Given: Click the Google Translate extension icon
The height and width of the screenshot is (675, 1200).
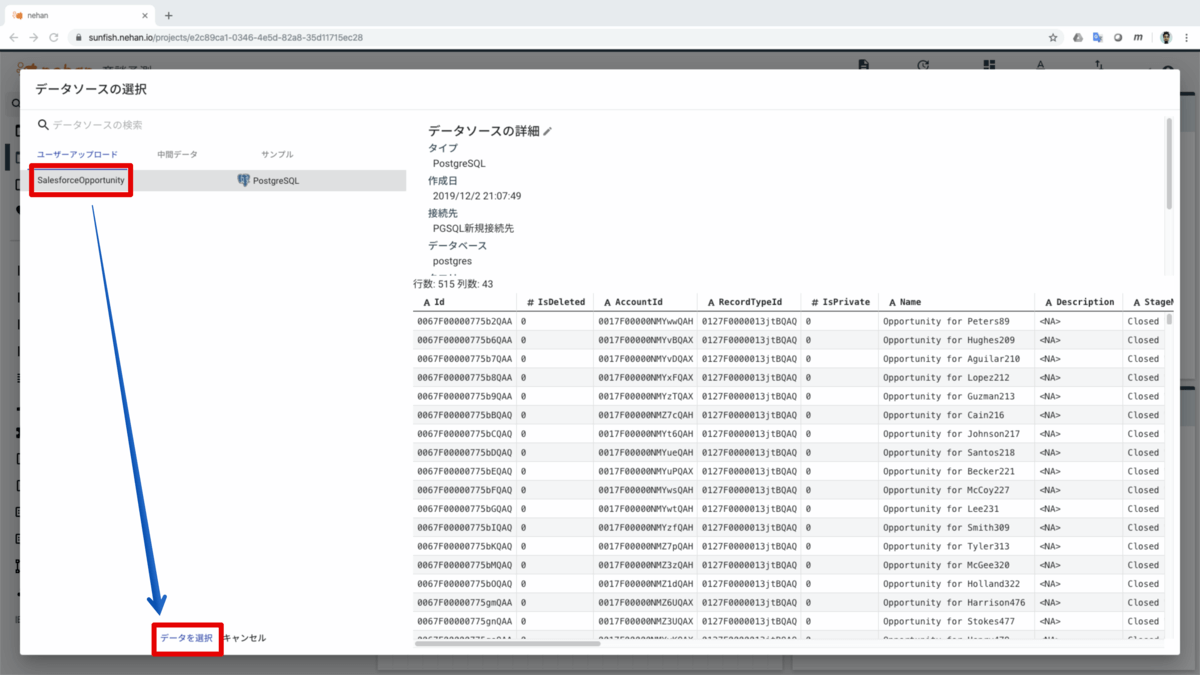Looking at the screenshot, I should point(1097,37).
